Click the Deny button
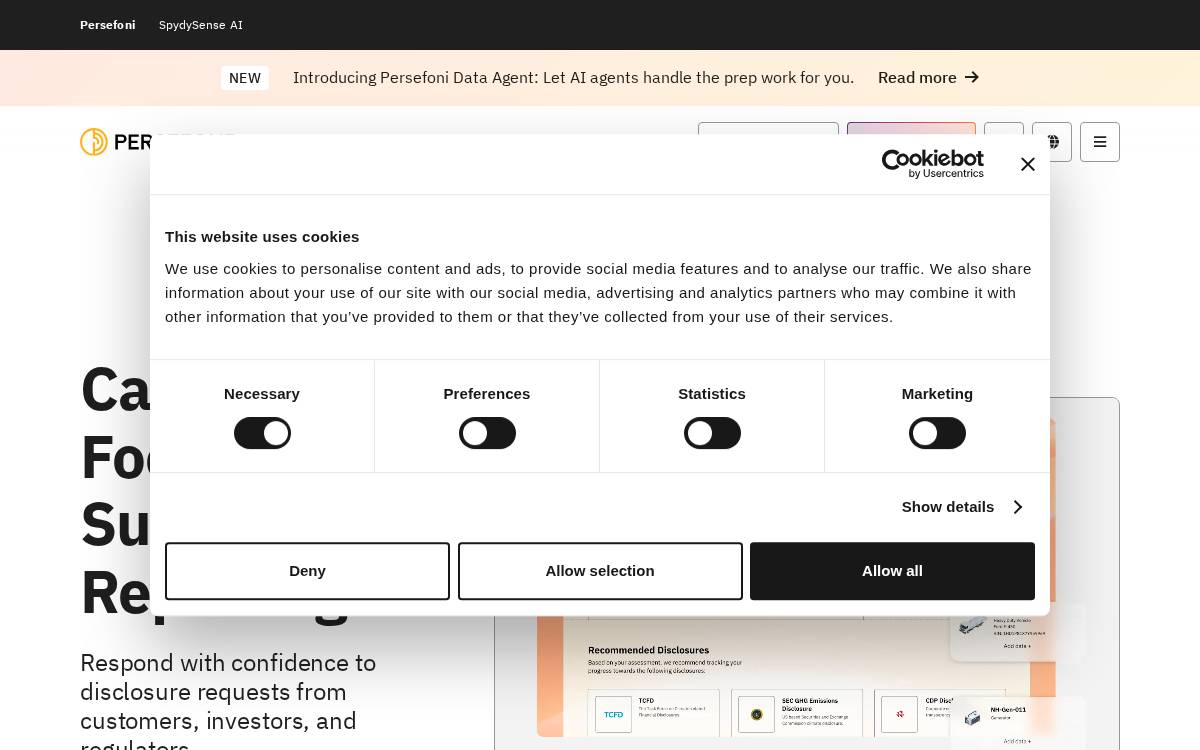The image size is (1200, 750). point(307,571)
